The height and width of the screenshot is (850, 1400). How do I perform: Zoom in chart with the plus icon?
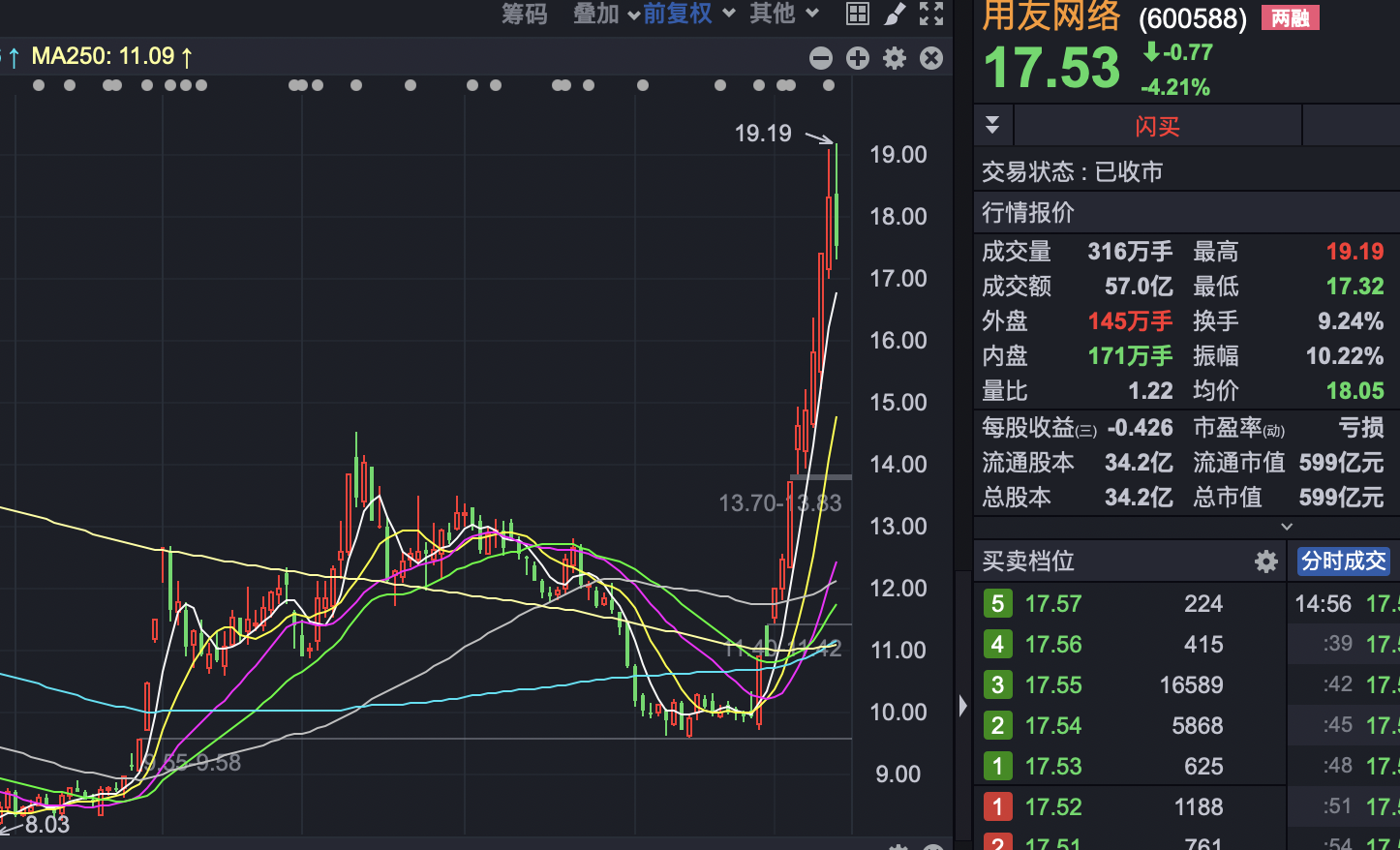pyautogui.click(x=858, y=58)
